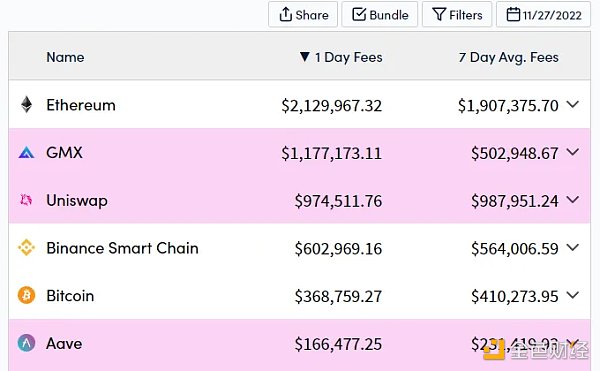The image size is (600, 371).
Task: Sort by 7 Day Avg. Fees column
Action: [509, 57]
